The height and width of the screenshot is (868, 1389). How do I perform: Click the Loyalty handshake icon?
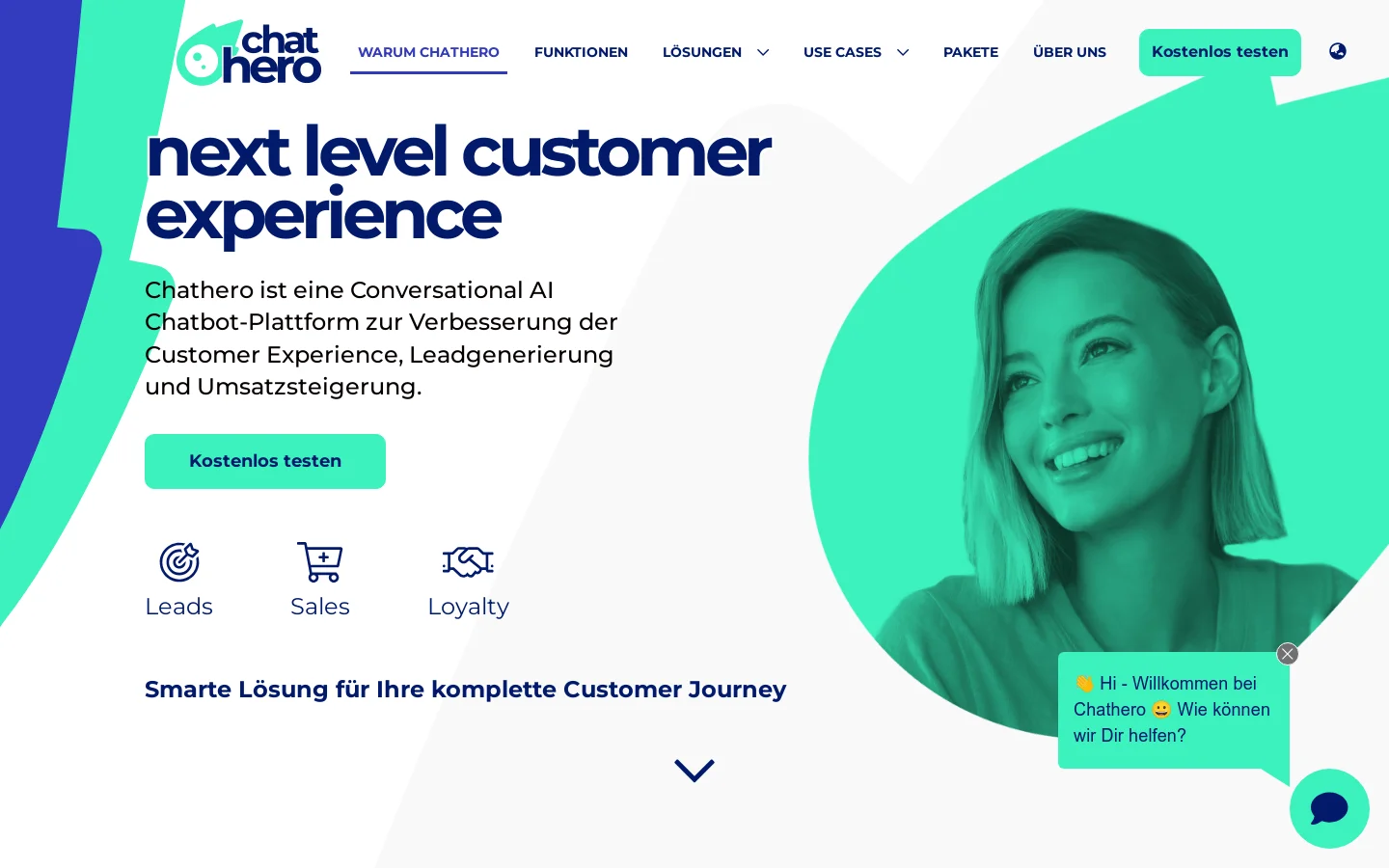pos(468,562)
